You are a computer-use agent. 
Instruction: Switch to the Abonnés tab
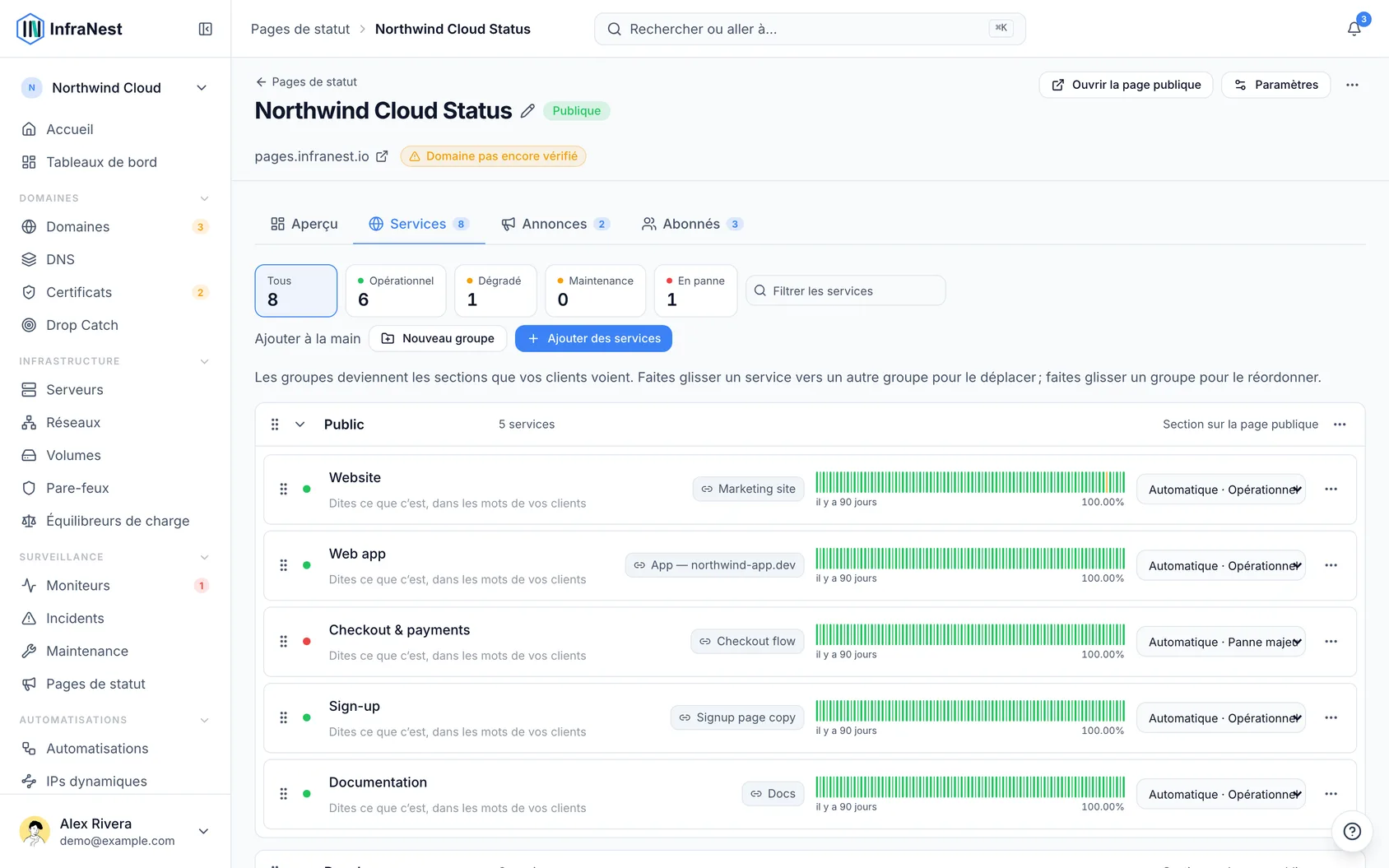(692, 224)
